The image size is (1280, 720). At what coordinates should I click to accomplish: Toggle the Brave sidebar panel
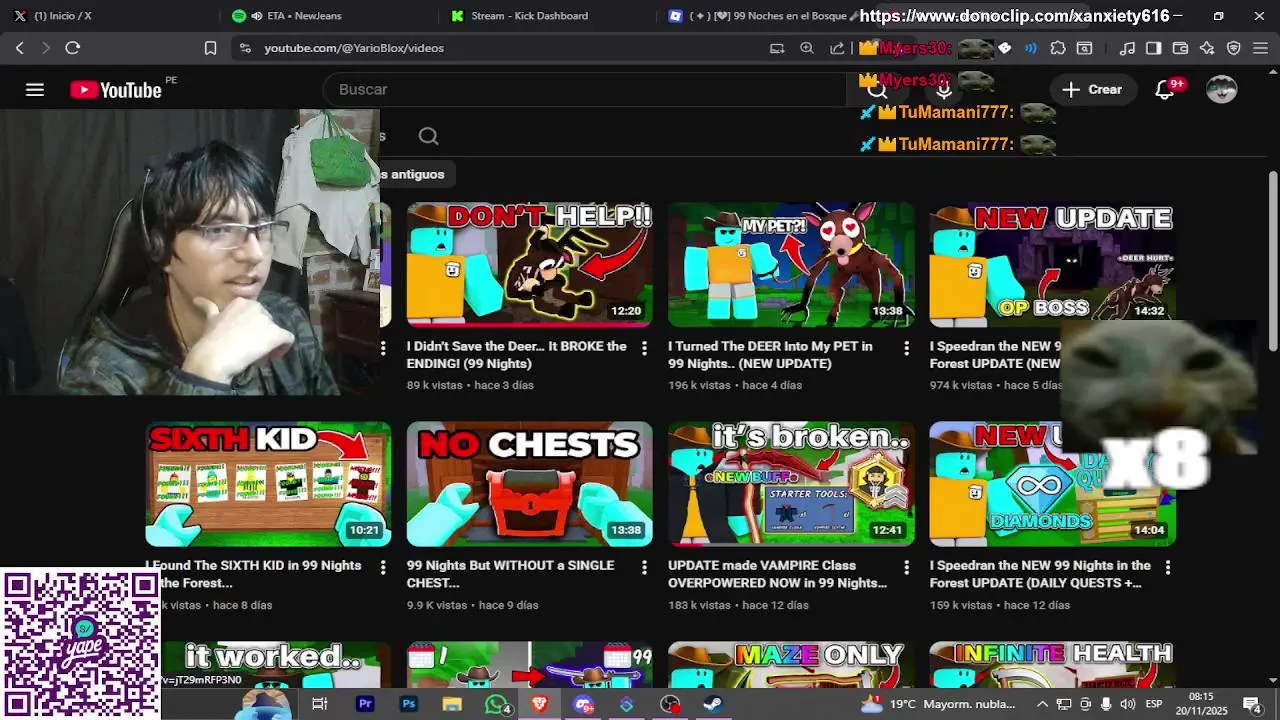(1153, 48)
